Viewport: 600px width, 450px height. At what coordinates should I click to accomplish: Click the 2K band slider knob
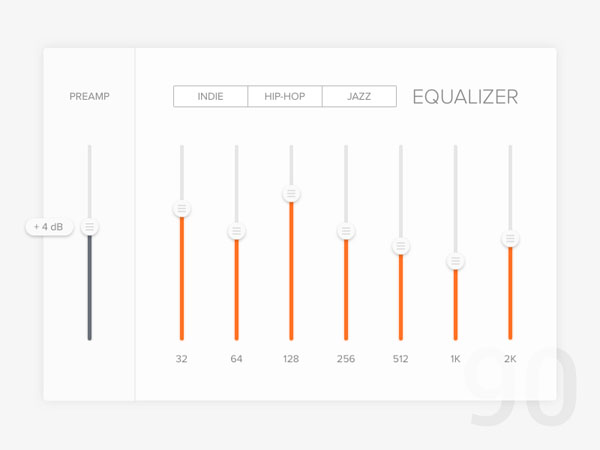tap(510, 239)
